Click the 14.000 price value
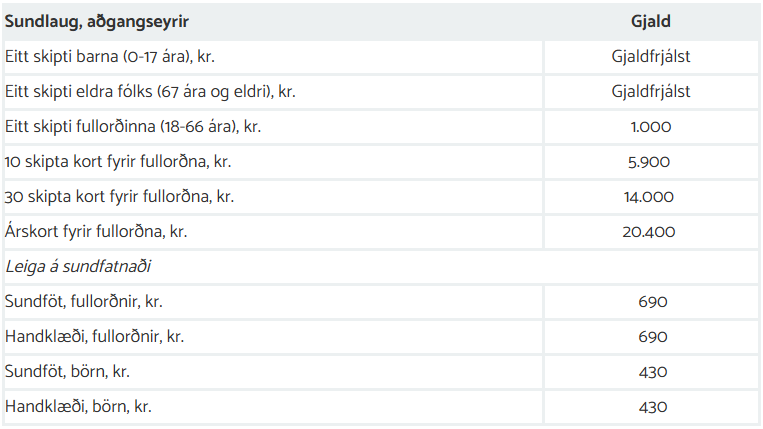 [x=650, y=197]
